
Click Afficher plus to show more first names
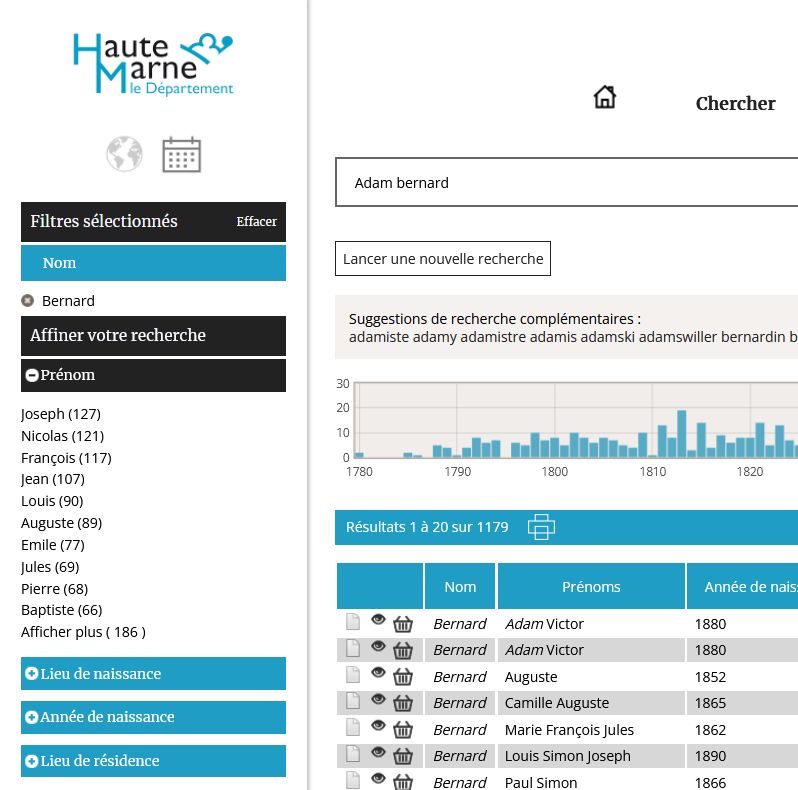(x=83, y=632)
